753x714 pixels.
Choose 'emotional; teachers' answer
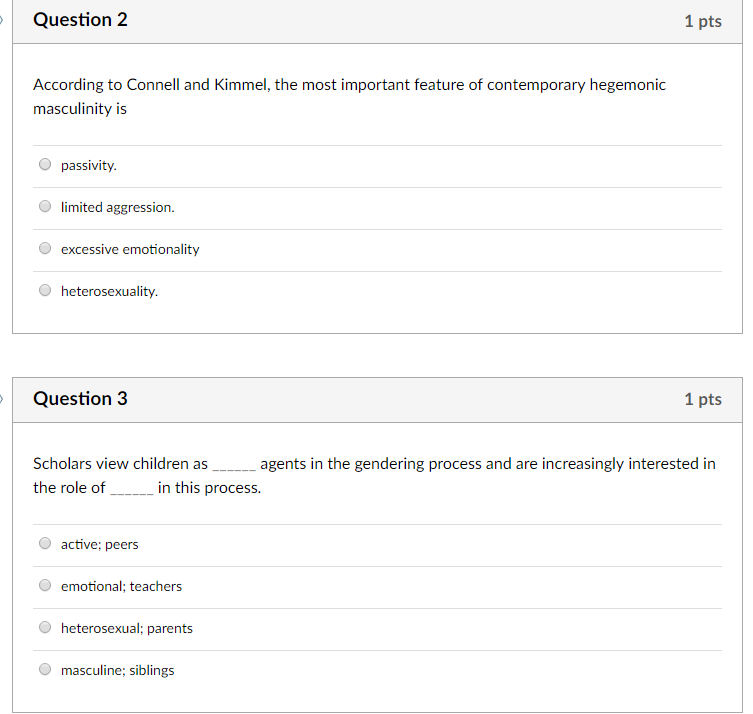pos(45,585)
